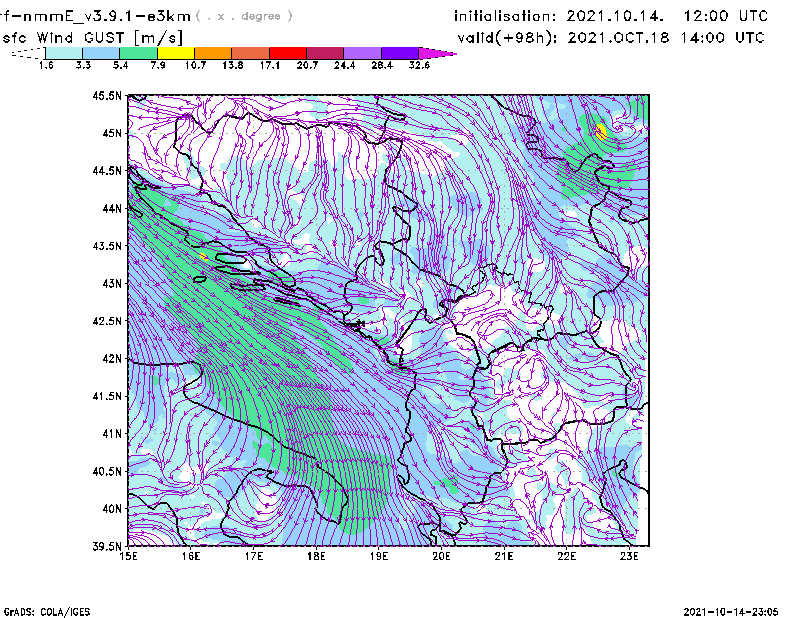This screenshot has height=618, width=800.
Task: Click the red 17.1–20.7 legend swatch
Action: point(288,53)
